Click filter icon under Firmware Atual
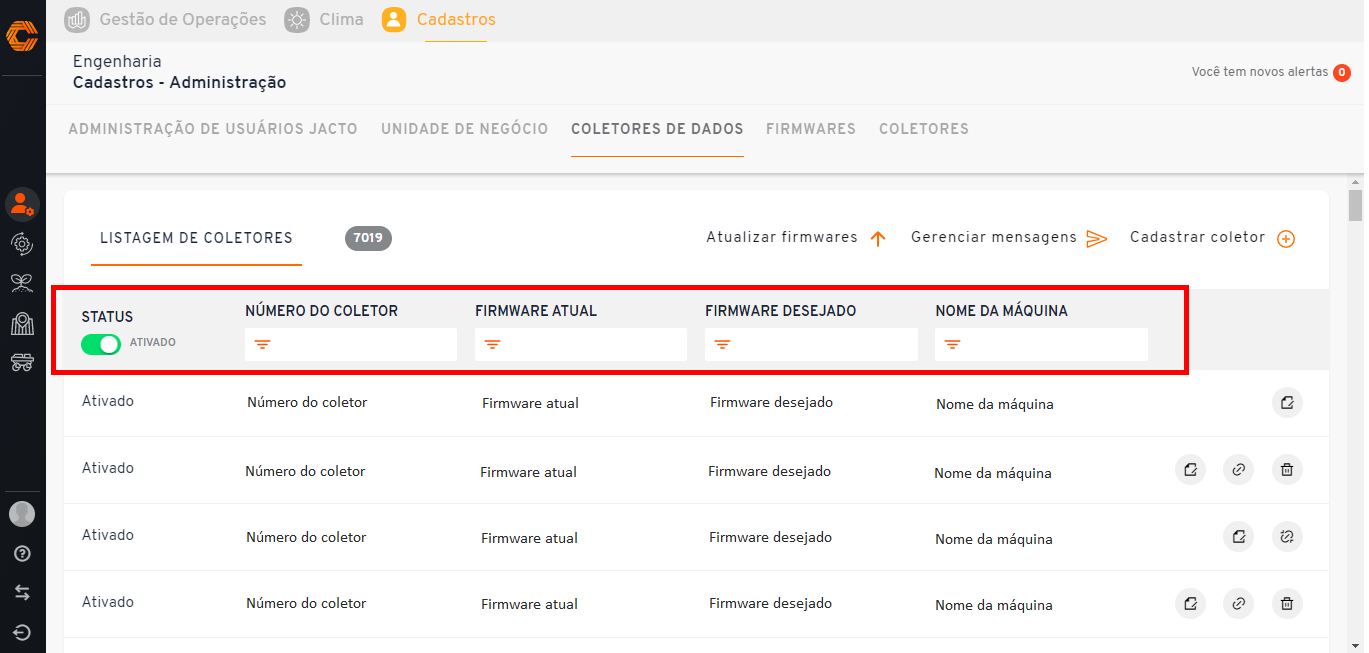This screenshot has height=653, width=1369. [x=492, y=345]
